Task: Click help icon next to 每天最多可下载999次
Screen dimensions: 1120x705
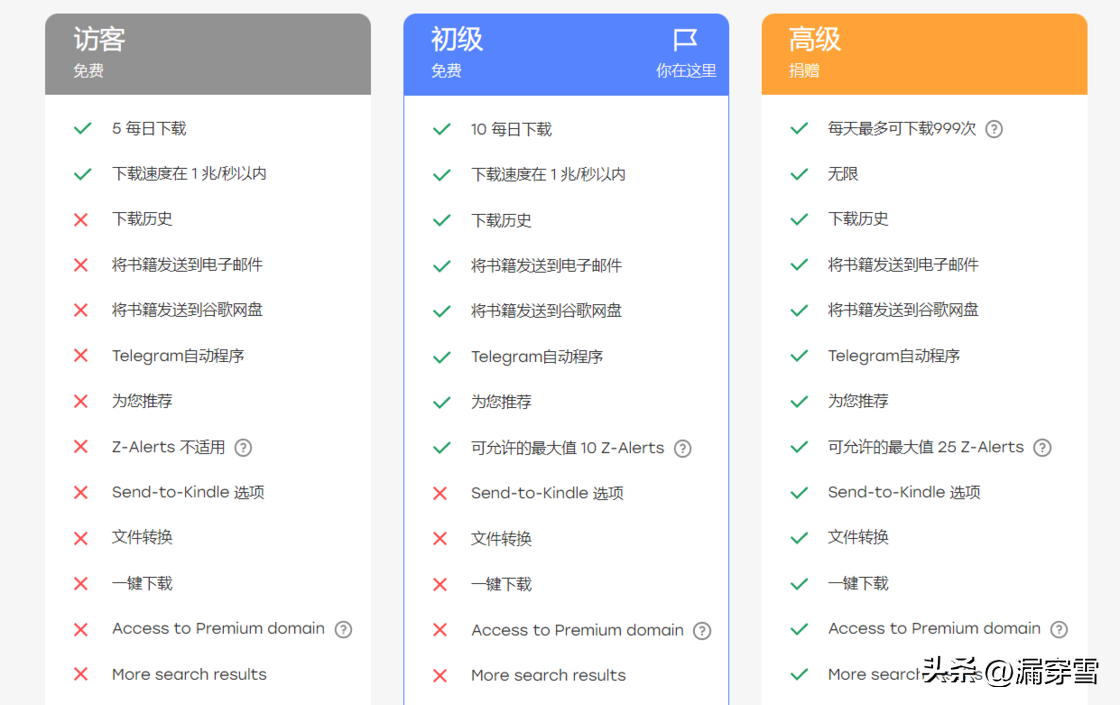Action: (x=994, y=129)
